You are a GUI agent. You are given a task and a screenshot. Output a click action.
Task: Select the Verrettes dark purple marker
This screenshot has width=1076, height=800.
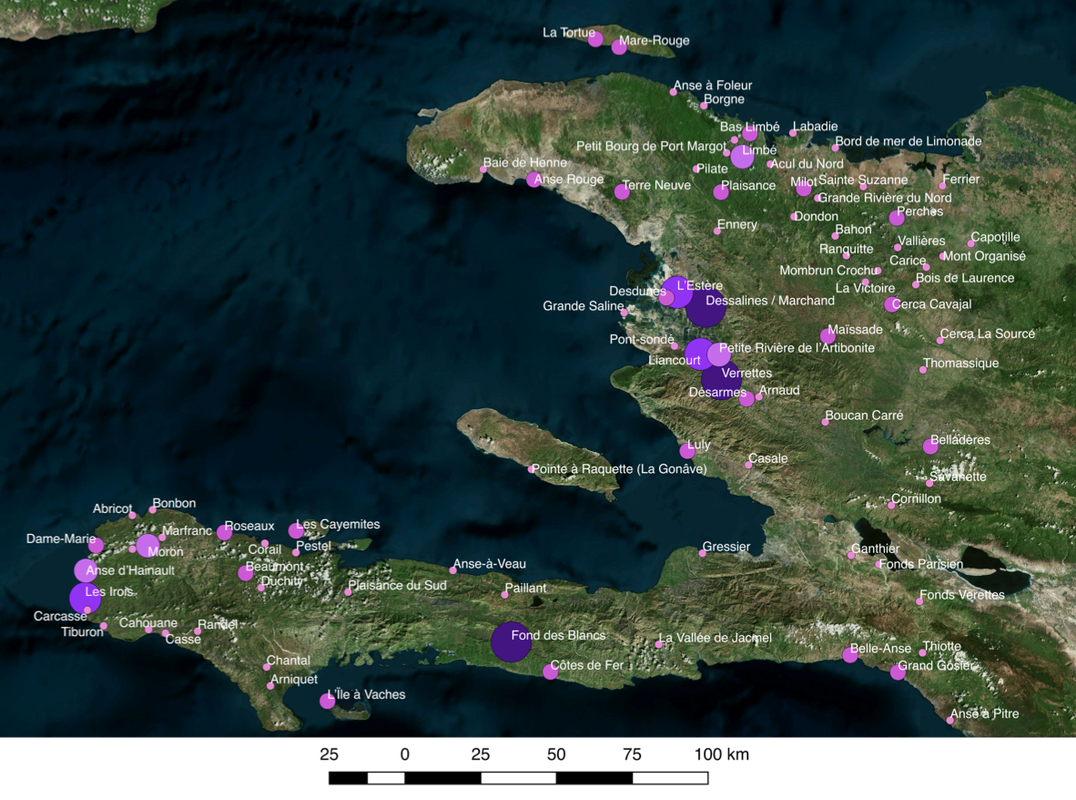721,378
